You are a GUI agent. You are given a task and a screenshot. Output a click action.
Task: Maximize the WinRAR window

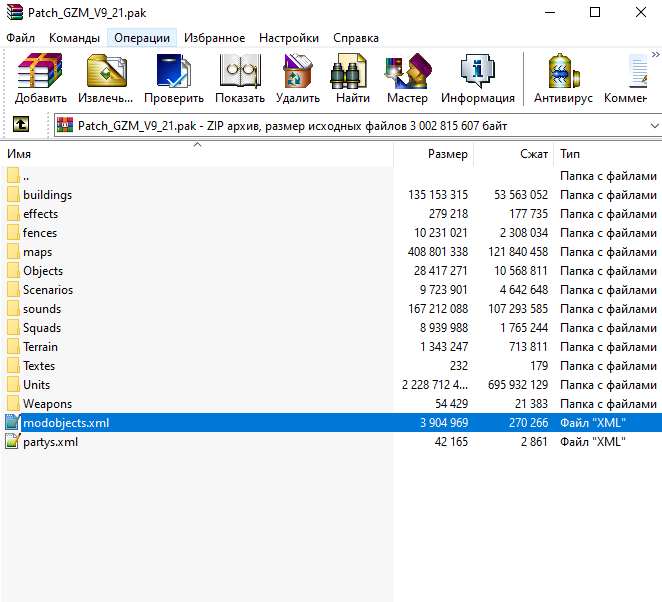tap(595, 12)
